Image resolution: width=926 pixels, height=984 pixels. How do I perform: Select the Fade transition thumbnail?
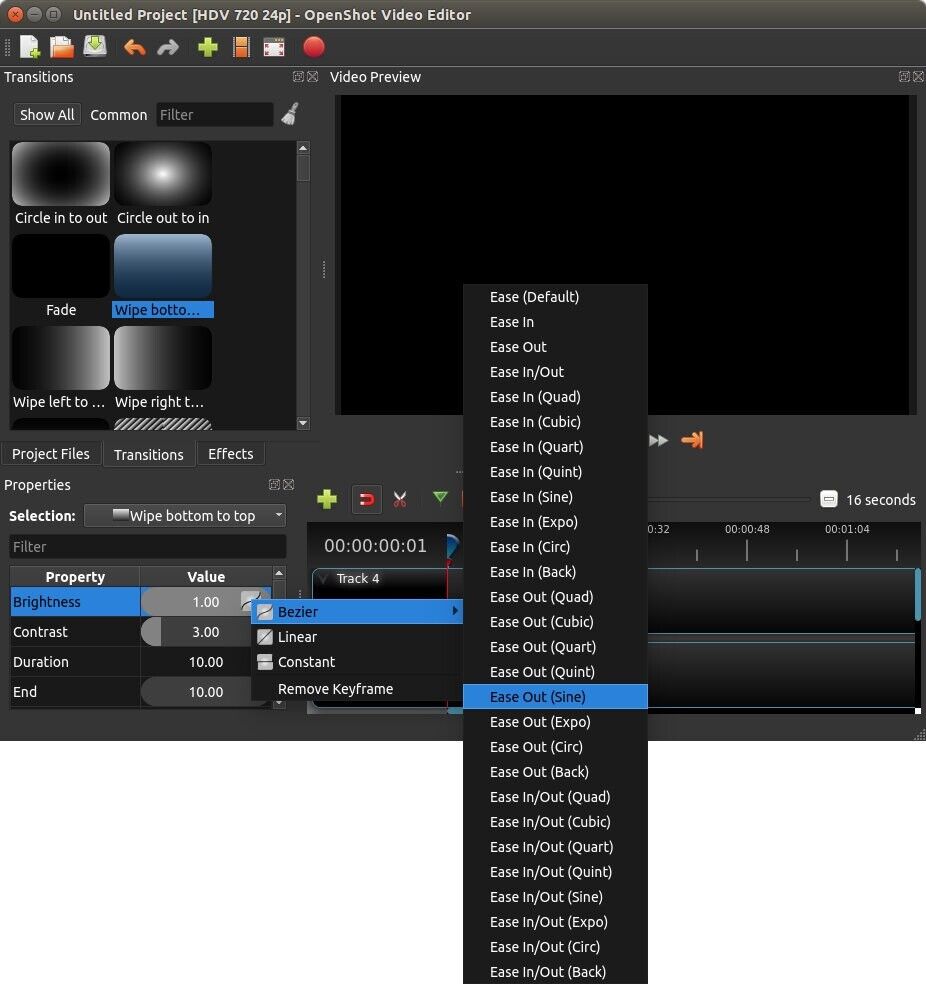(x=61, y=265)
